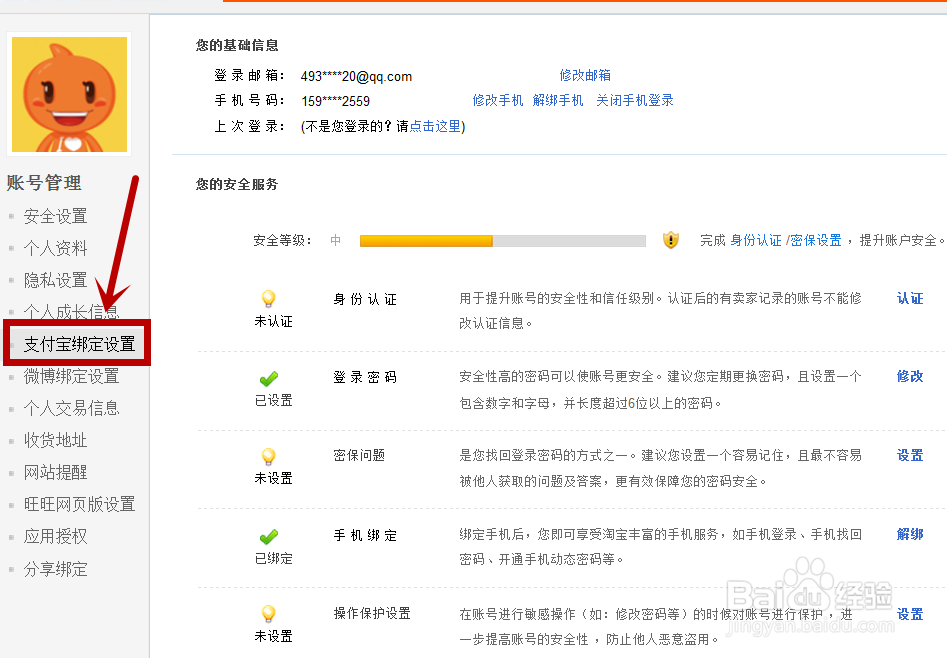Click the cartoon avatar picture
The image size is (947, 658).
click(68, 93)
